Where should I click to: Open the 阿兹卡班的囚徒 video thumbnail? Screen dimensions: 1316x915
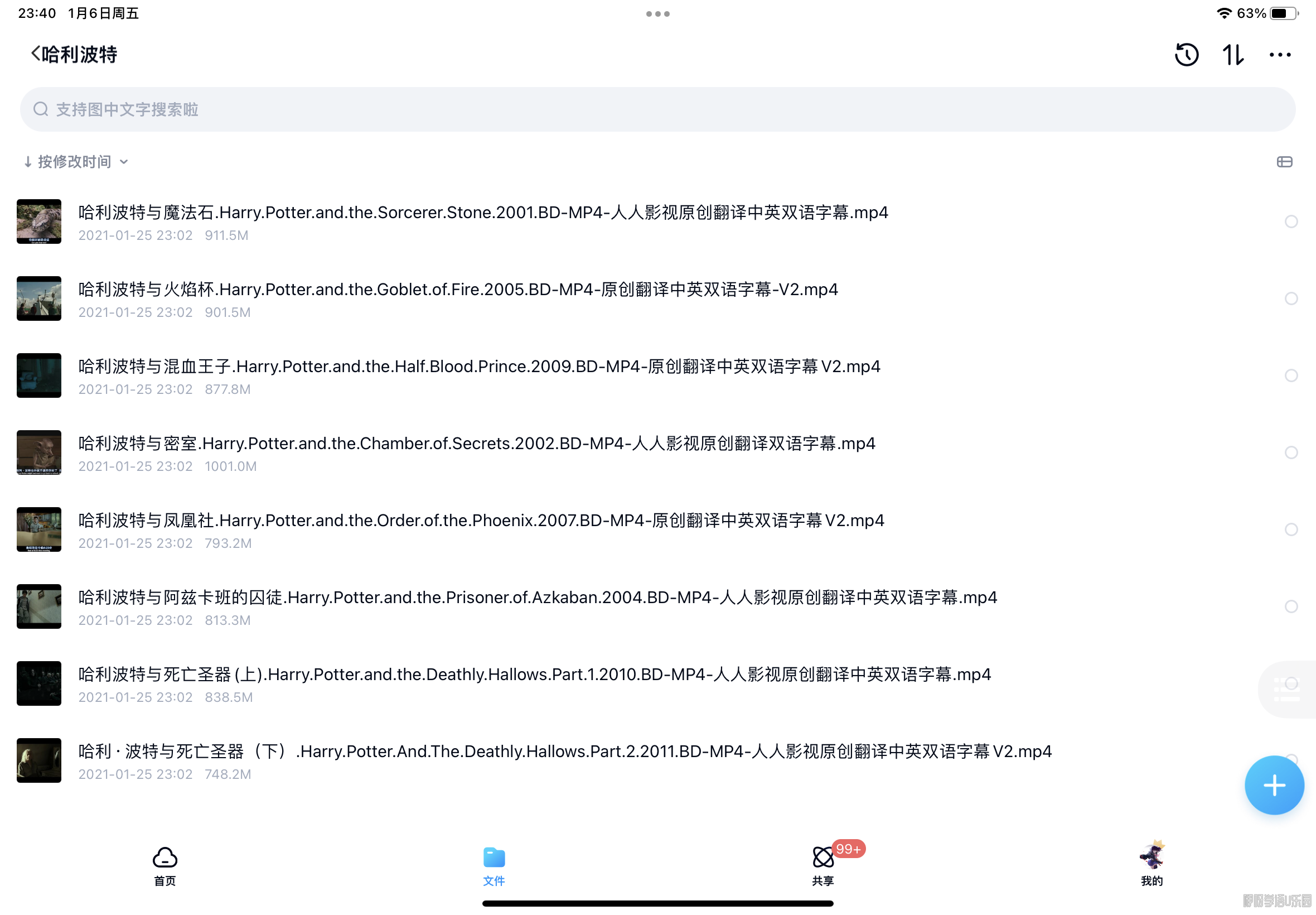tap(39, 606)
